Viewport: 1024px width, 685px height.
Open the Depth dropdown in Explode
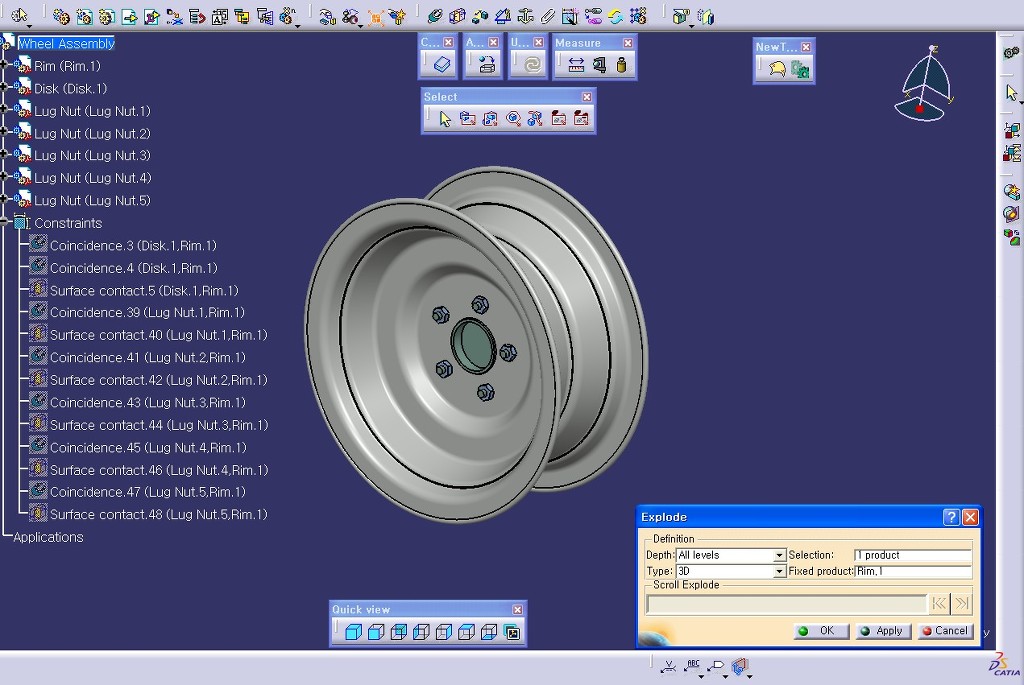click(x=779, y=556)
